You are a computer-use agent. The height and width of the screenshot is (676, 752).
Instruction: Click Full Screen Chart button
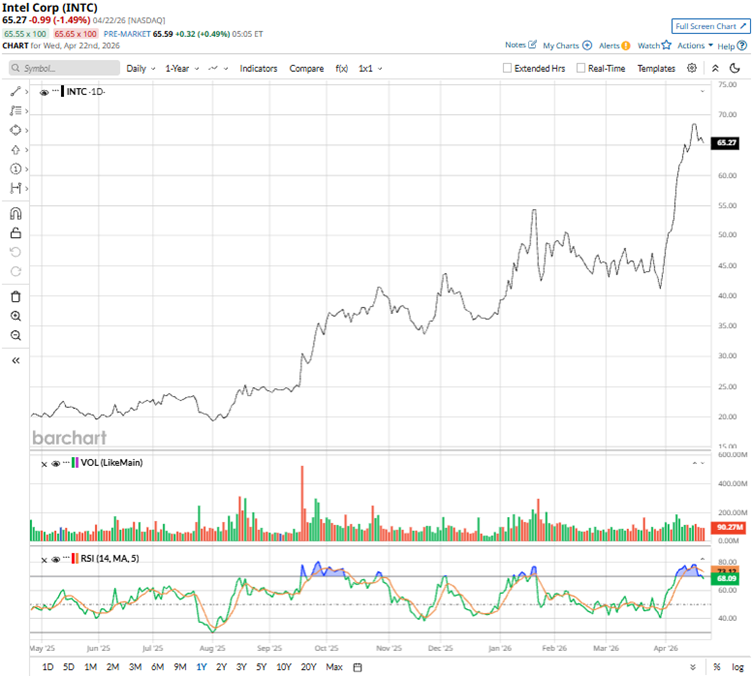click(x=710, y=26)
